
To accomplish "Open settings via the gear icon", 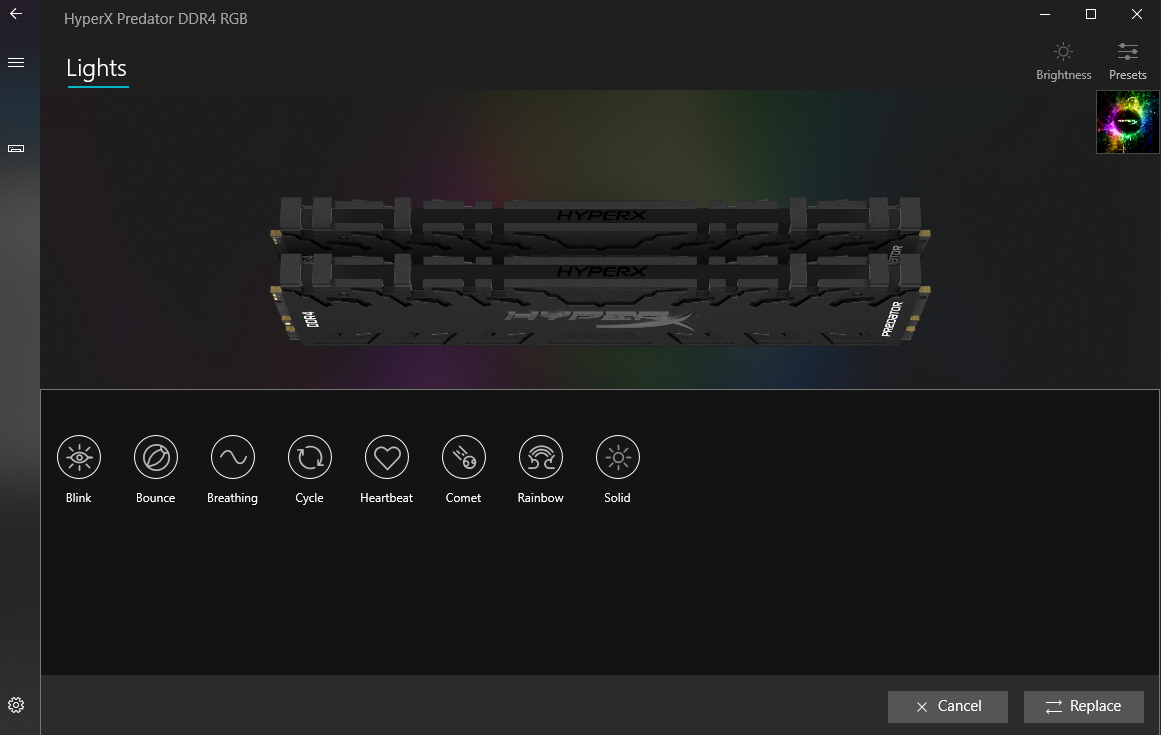I will click(16, 705).
